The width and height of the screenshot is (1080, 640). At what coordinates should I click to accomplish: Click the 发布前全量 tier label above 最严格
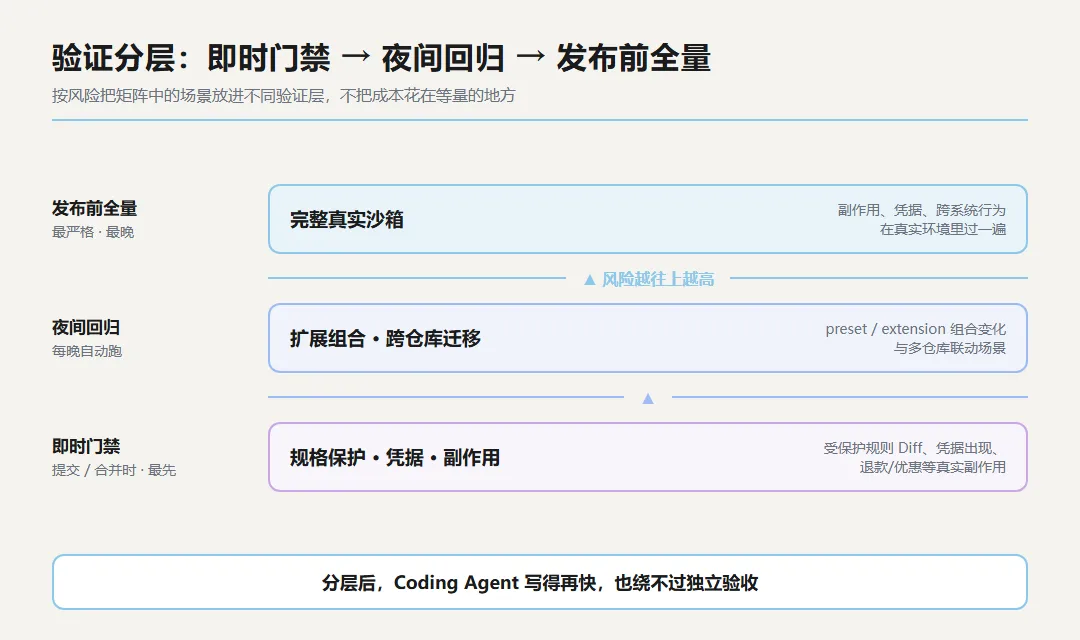point(94,208)
